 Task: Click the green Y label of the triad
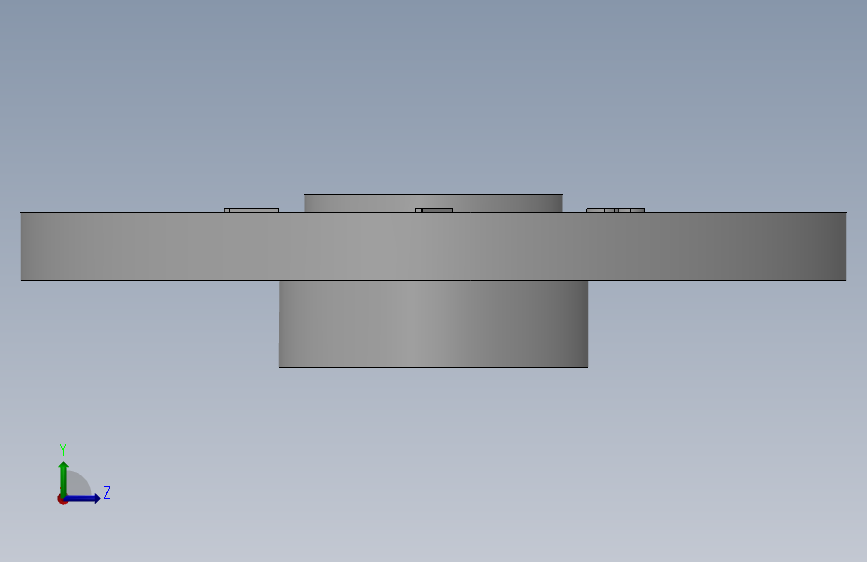(63, 449)
